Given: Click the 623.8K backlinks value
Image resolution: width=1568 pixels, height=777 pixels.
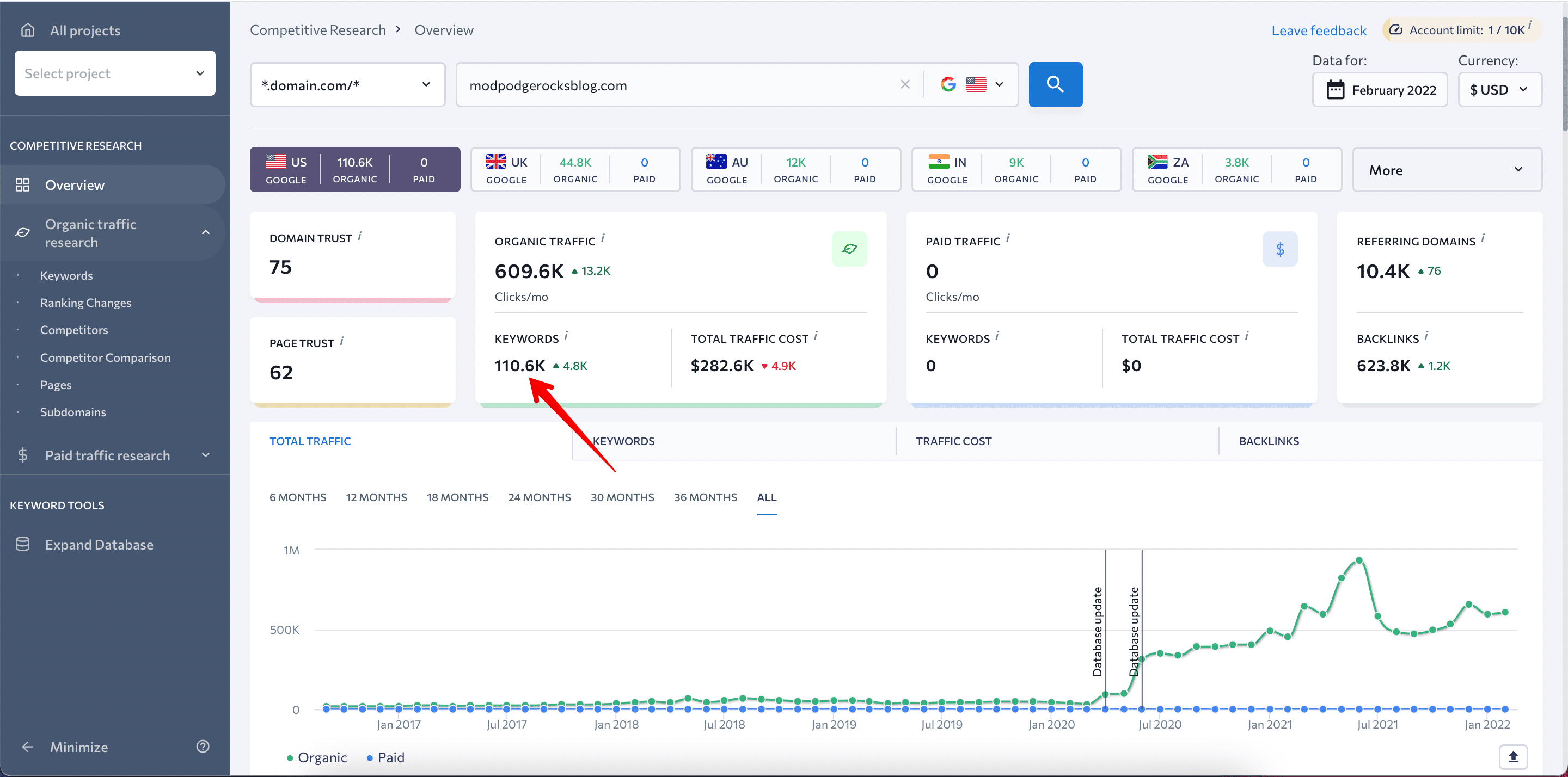Looking at the screenshot, I should pos(1383,366).
